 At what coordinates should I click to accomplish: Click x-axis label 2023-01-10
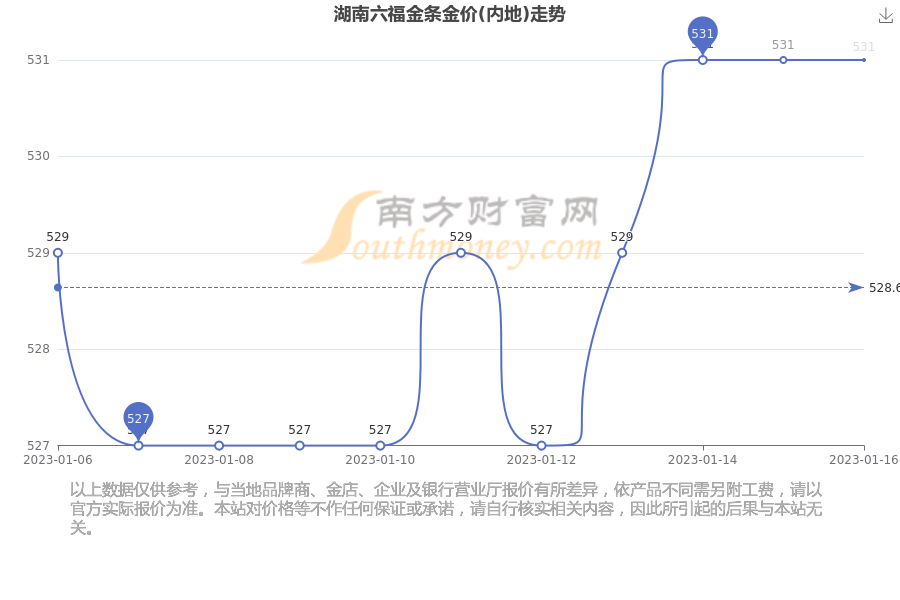[x=380, y=460]
